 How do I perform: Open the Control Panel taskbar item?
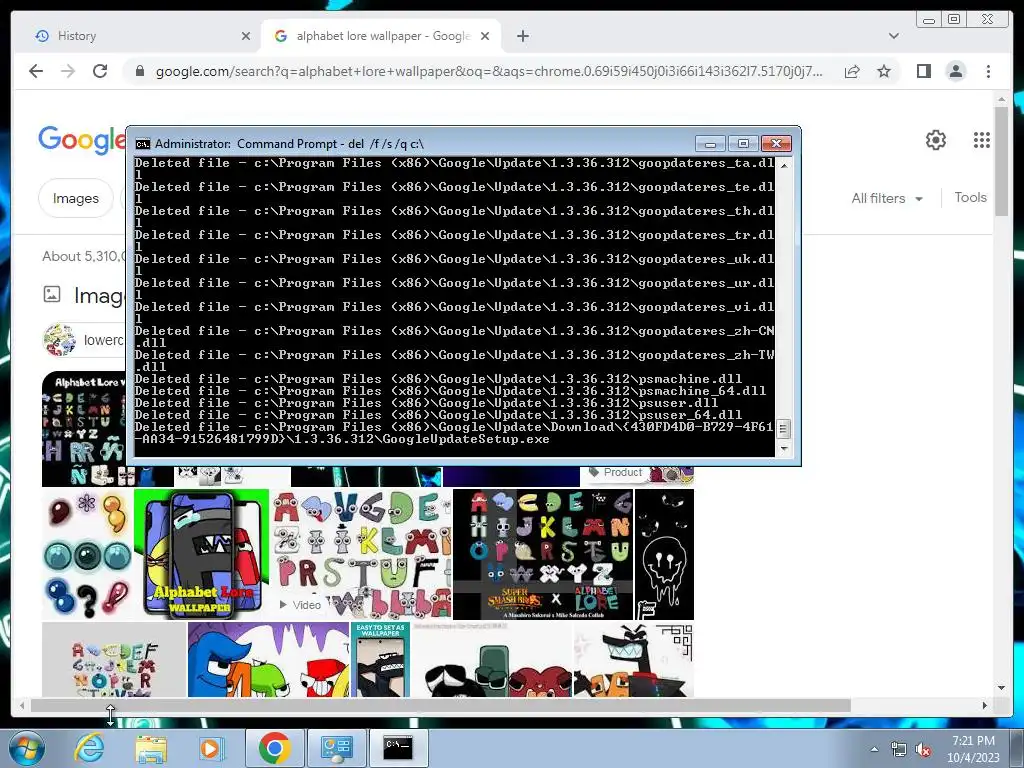tap(336, 748)
